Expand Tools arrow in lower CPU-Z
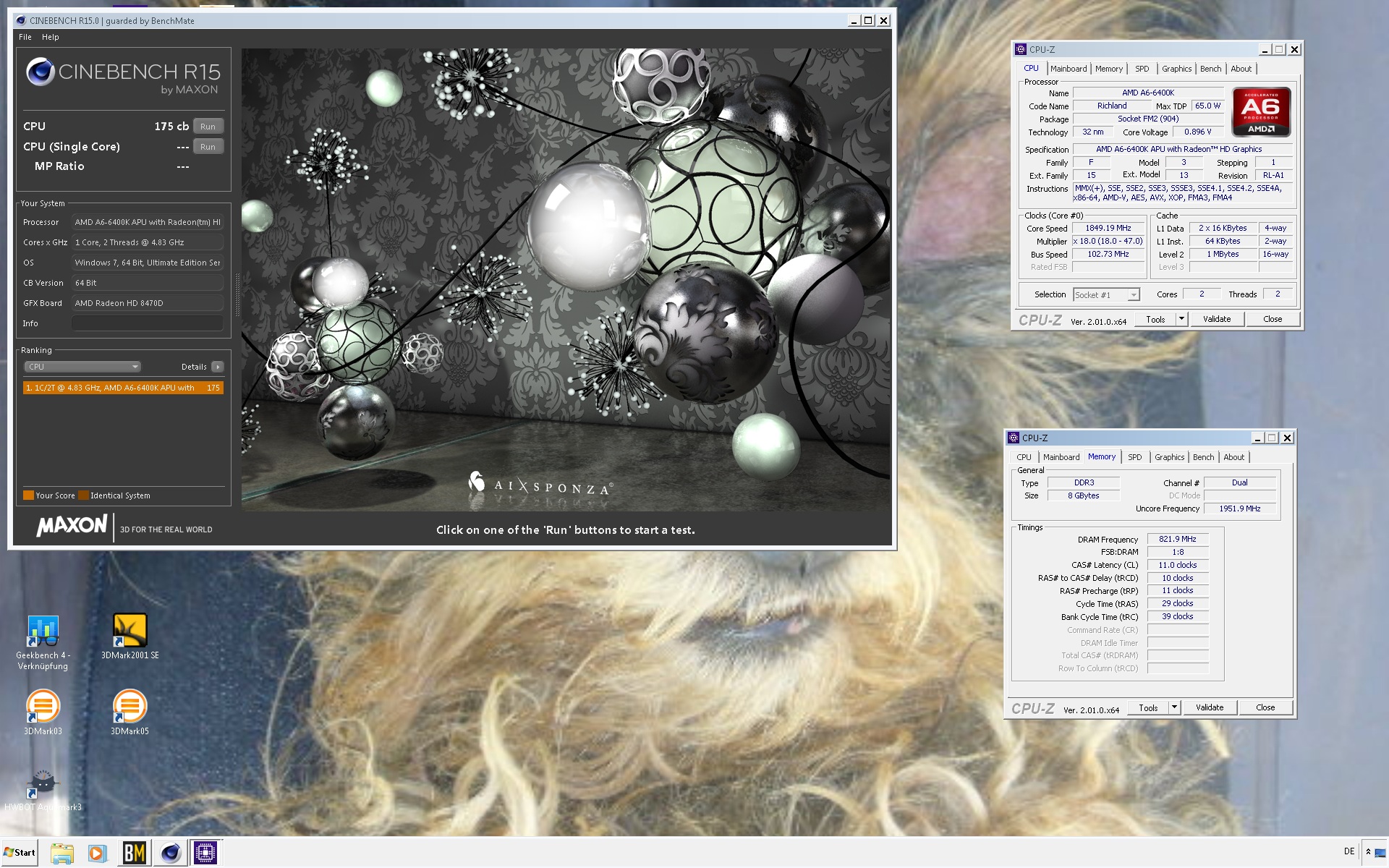The width and height of the screenshot is (1389, 868). (x=1174, y=707)
